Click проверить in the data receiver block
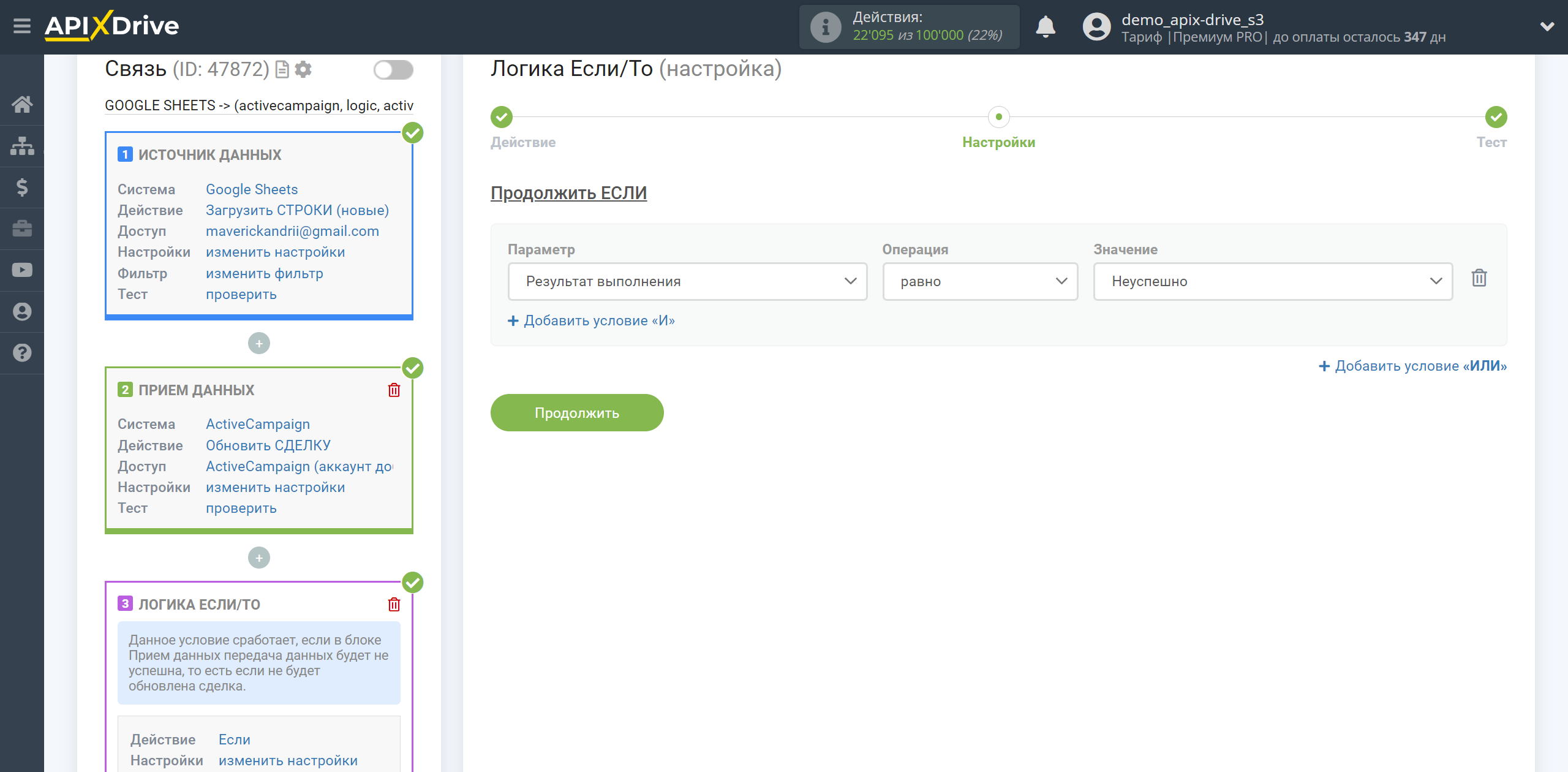This screenshot has width=1568, height=772. (x=241, y=508)
